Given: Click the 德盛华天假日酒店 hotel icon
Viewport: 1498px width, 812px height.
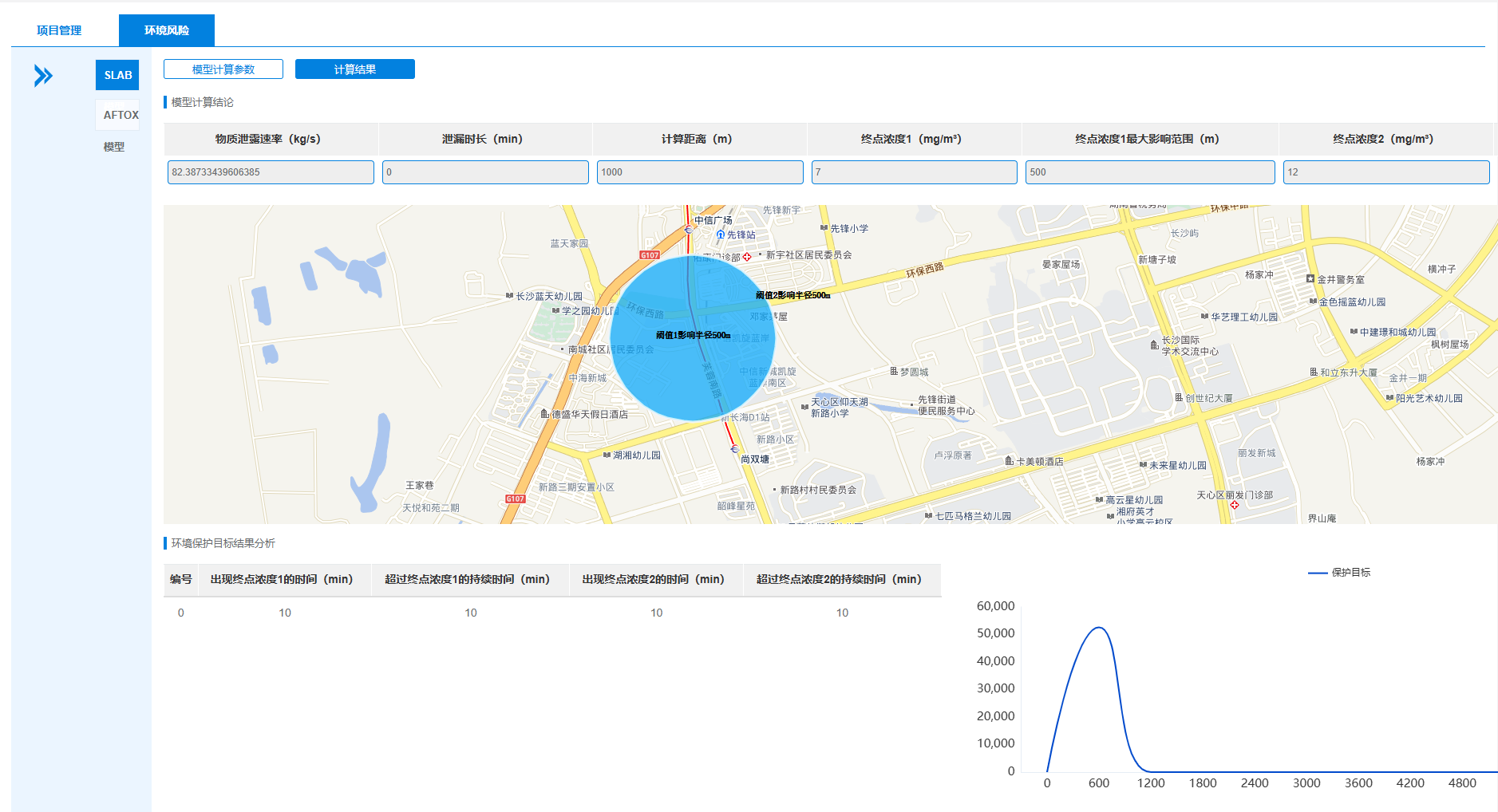Looking at the screenshot, I should 545,414.
